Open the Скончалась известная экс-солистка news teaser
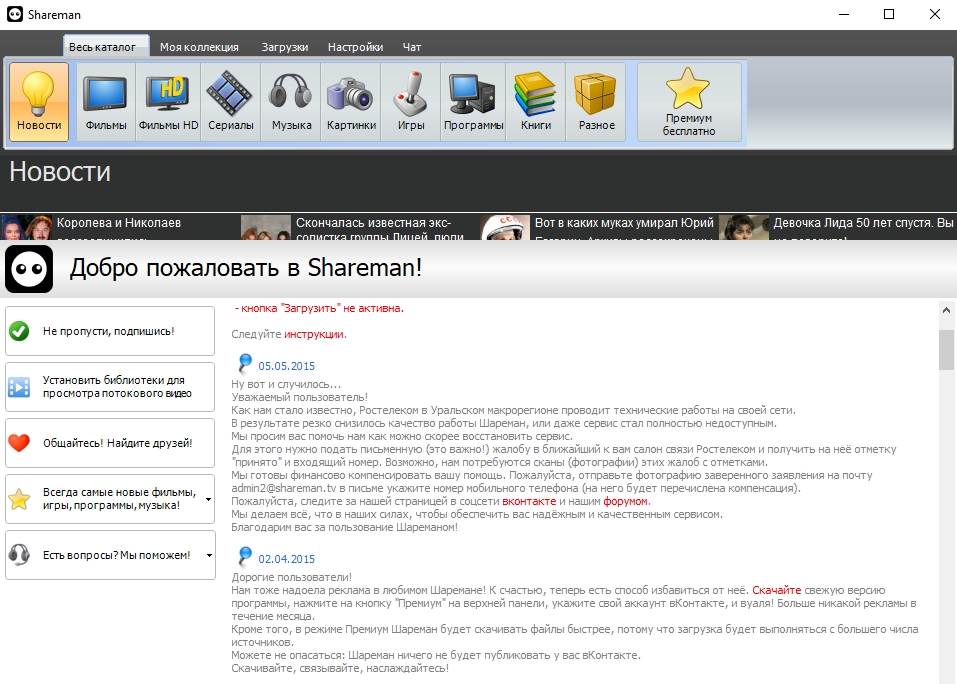 click(359, 227)
